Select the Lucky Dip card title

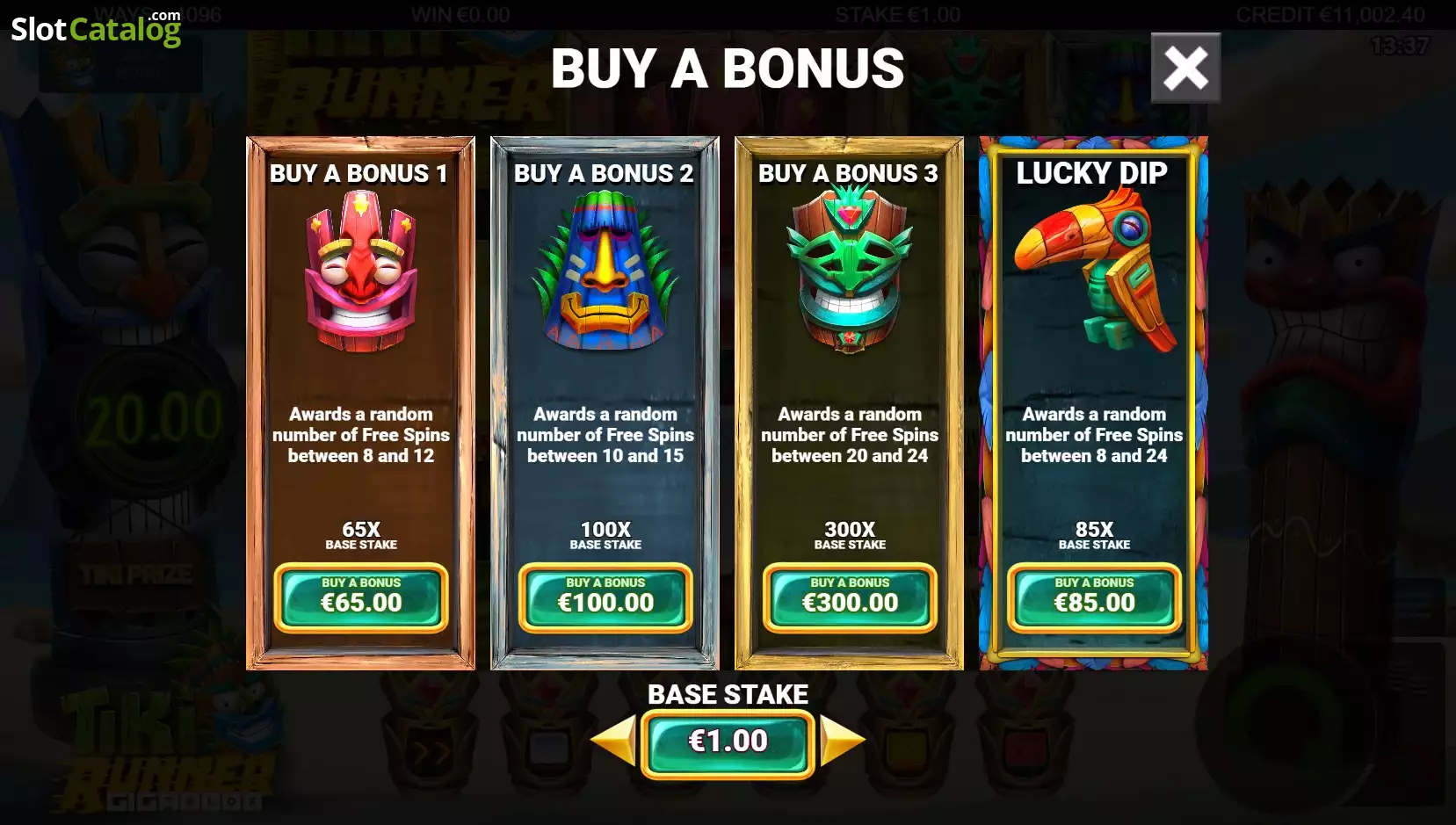coord(1092,173)
